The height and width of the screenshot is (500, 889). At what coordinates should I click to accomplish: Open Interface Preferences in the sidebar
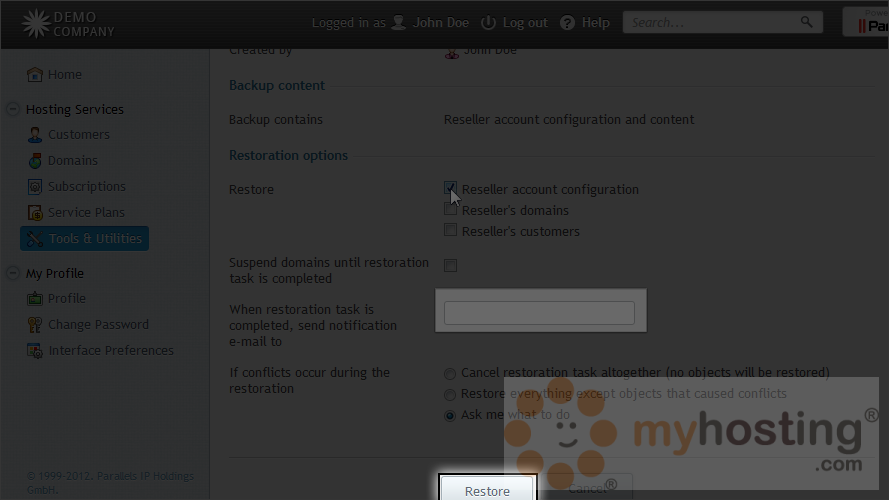click(111, 351)
